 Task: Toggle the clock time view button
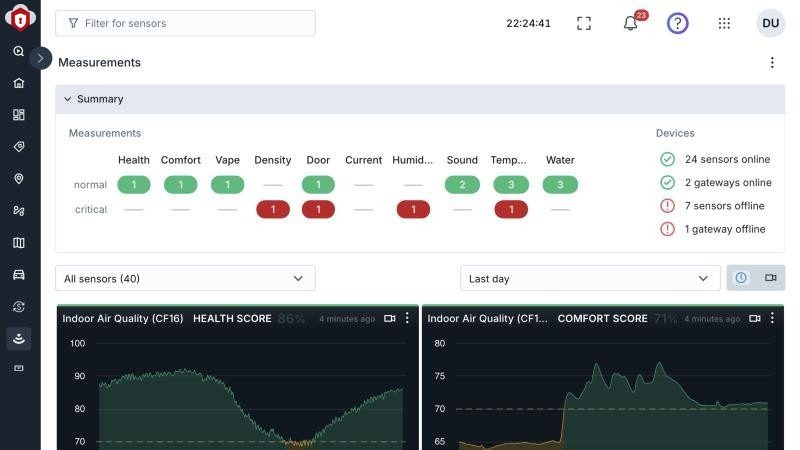click(741, 278)
